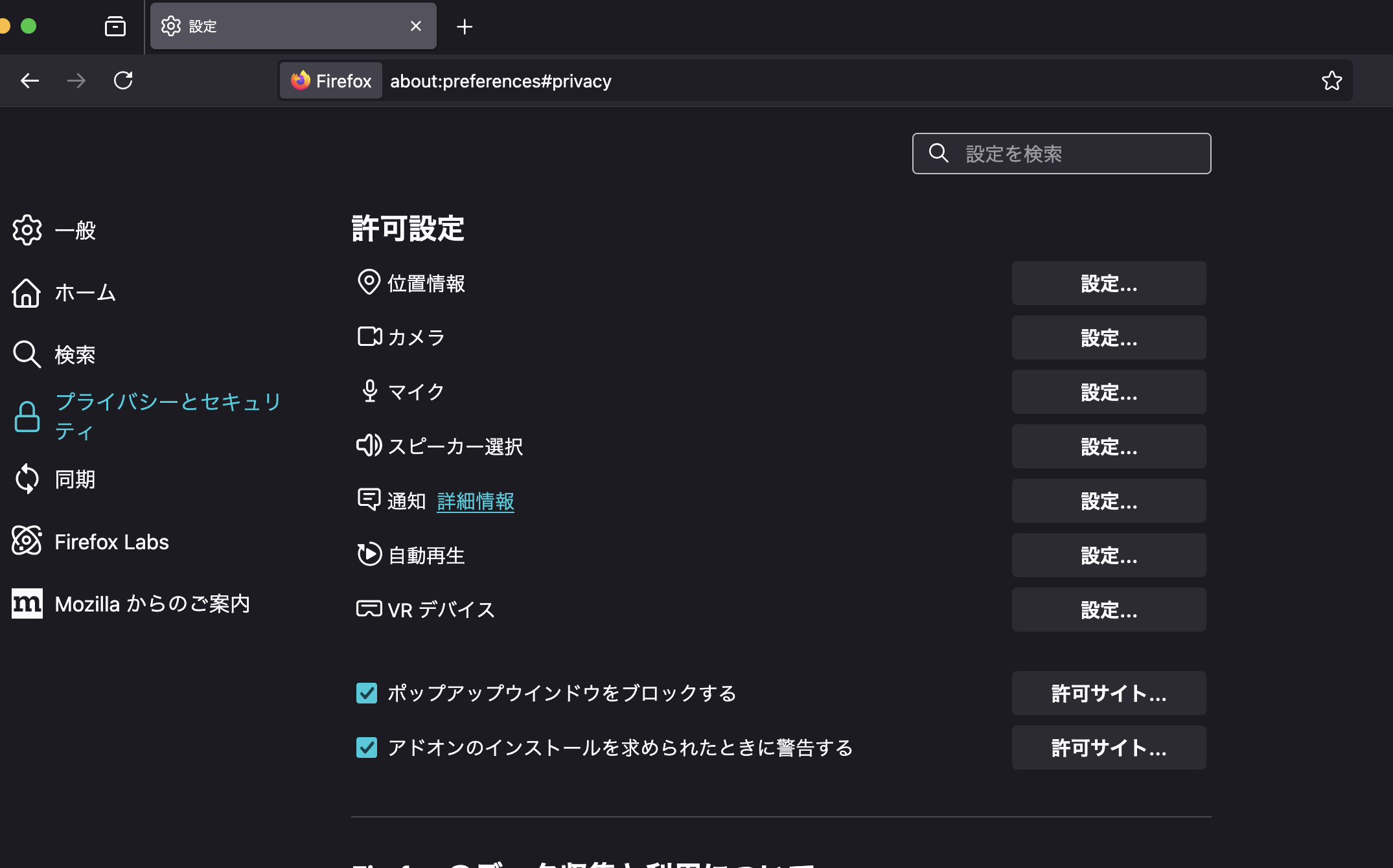Disable アドオンのインストールを求められたときに警告する
Screen dimensions: 1393x868
(367, 748)
